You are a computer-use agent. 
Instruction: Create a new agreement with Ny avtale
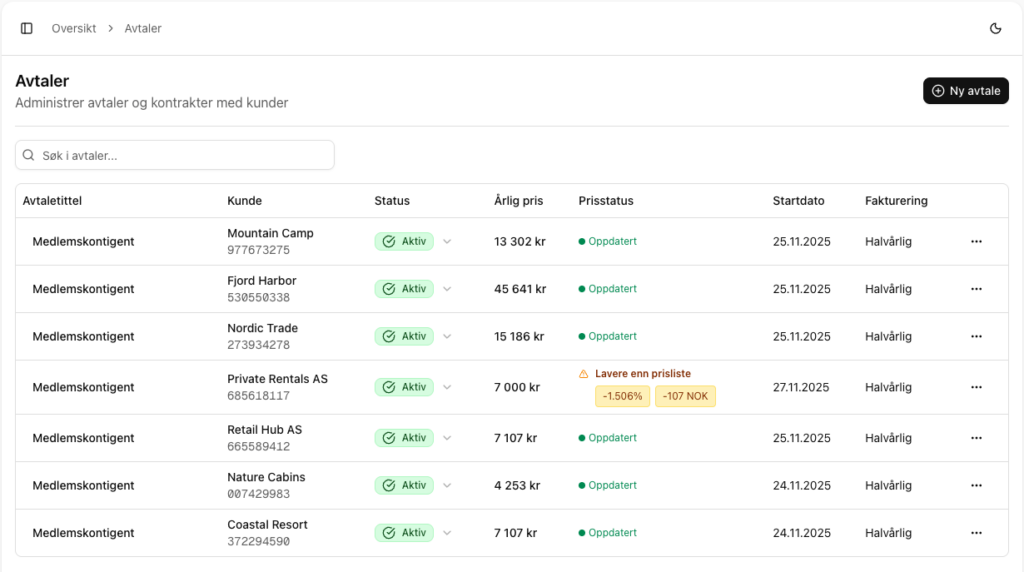coord(965,91)
